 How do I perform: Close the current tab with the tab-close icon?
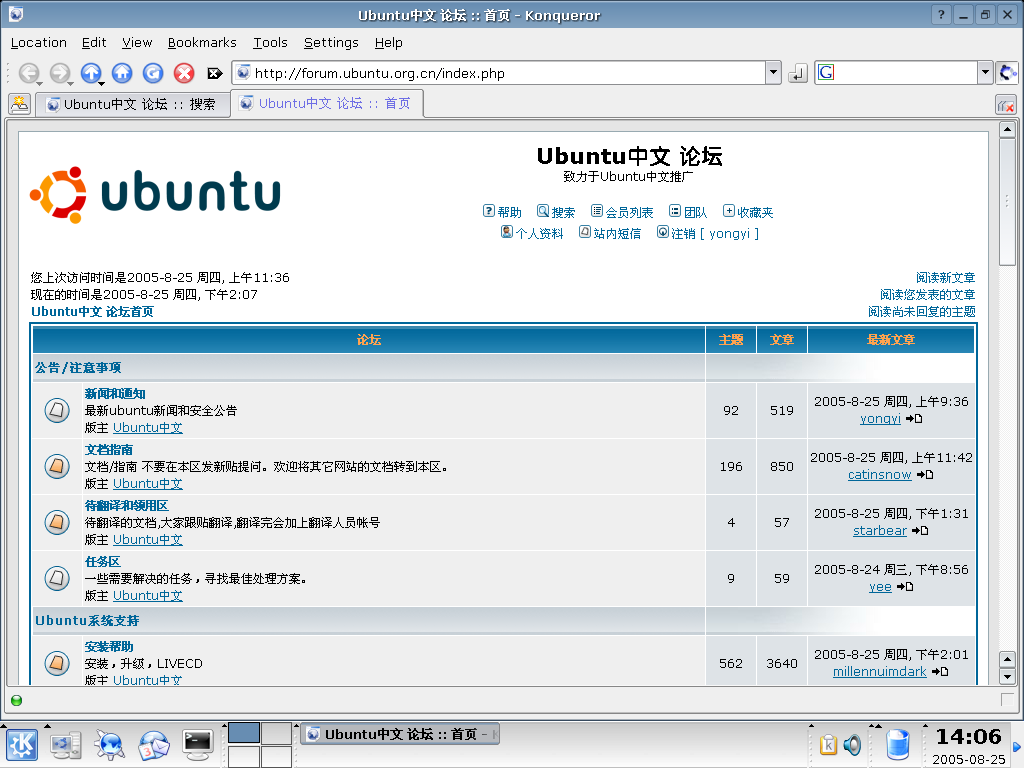pos(1006,104)
